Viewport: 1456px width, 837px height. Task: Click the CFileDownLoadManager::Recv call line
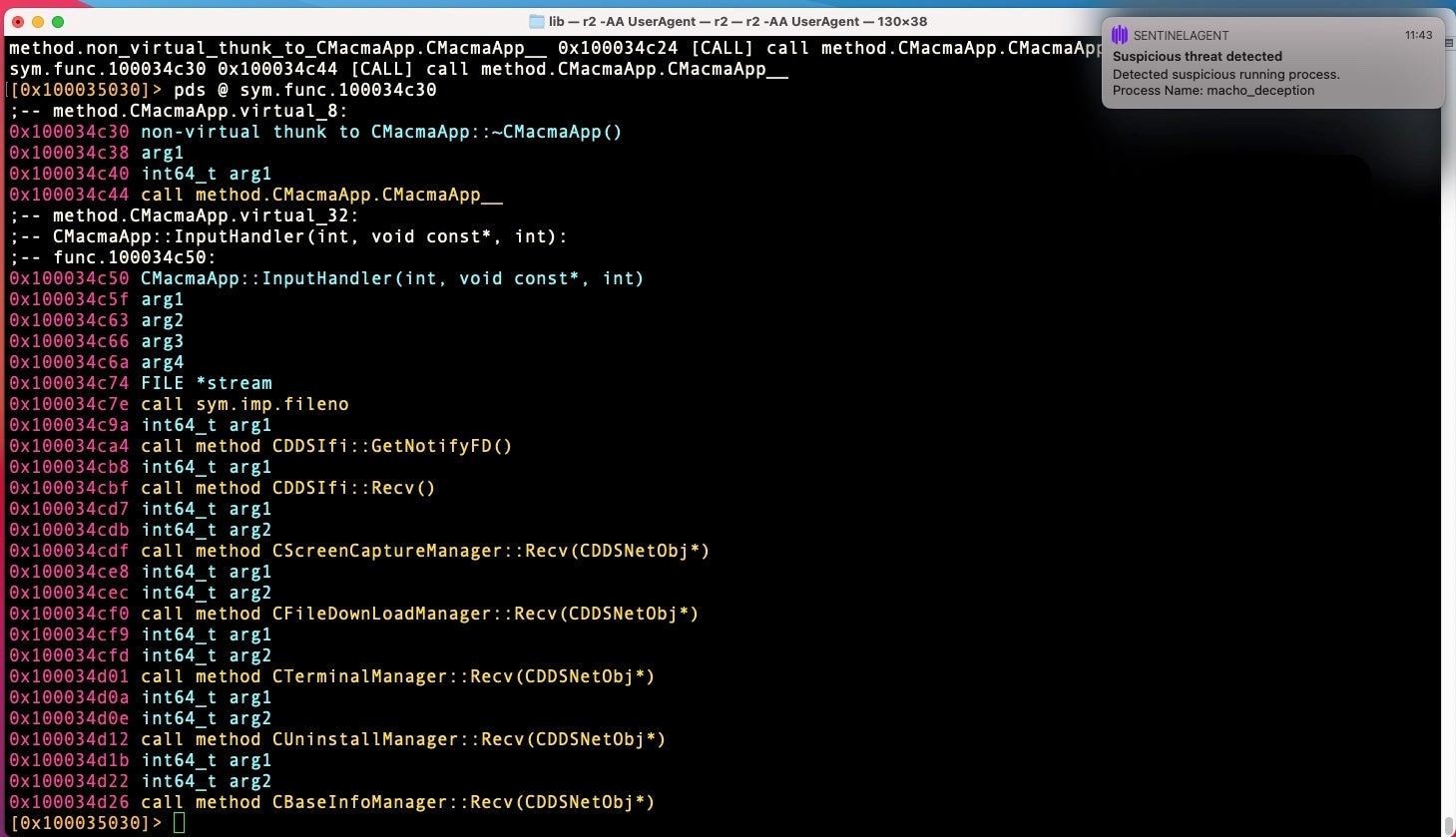[x=419, y=614]
